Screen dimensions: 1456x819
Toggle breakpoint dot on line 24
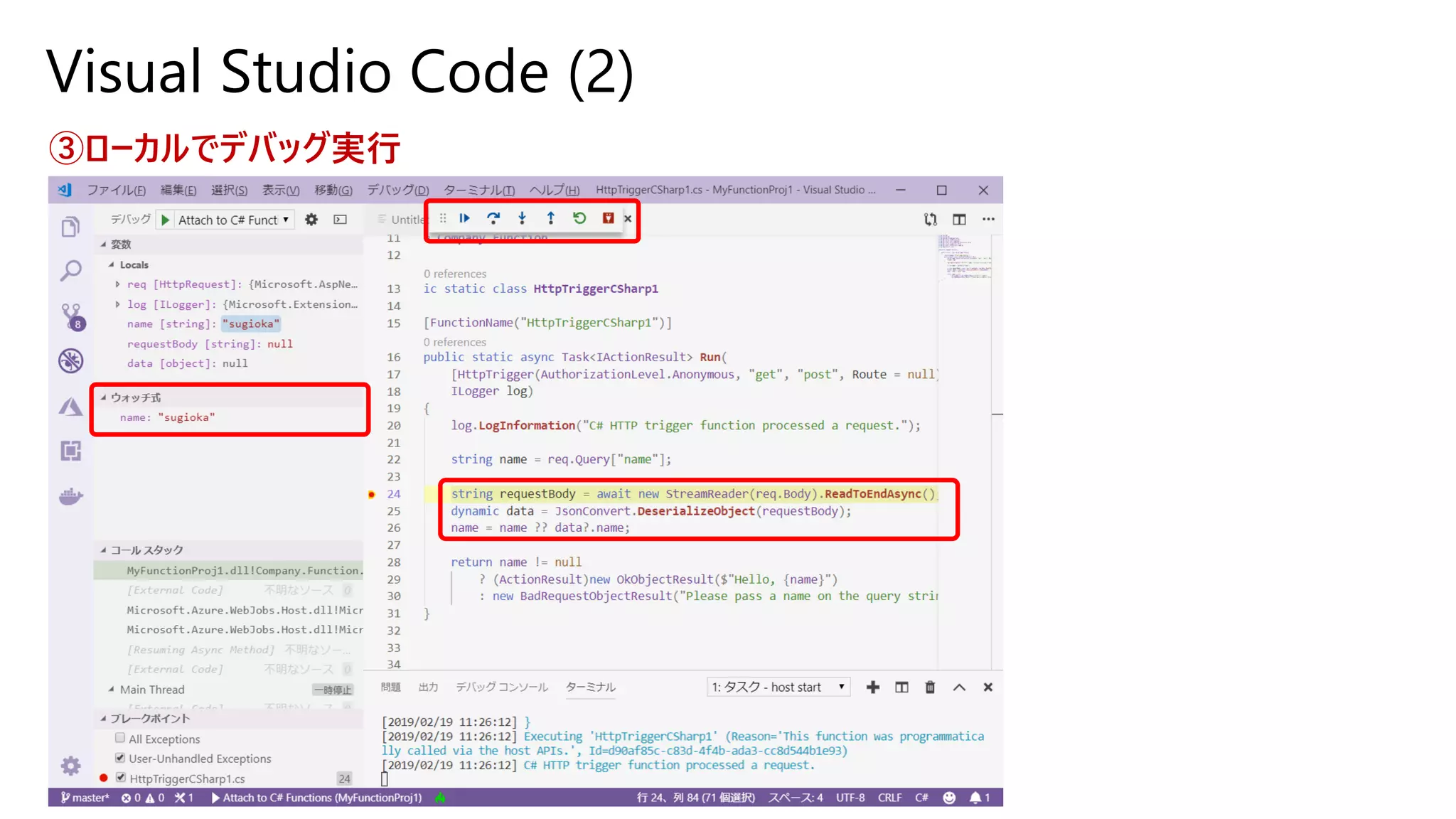(x=371, y=494)
